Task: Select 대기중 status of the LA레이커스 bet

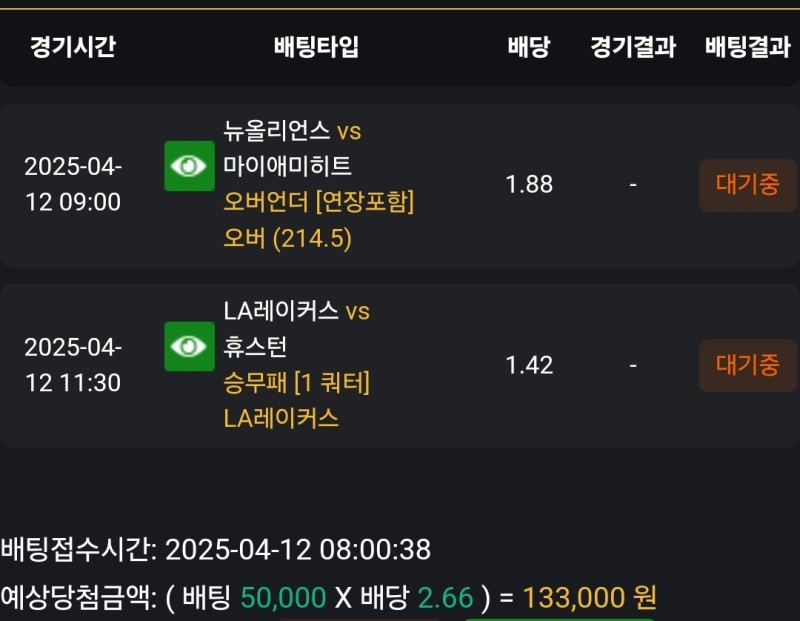Action: (x=747, y=365)
